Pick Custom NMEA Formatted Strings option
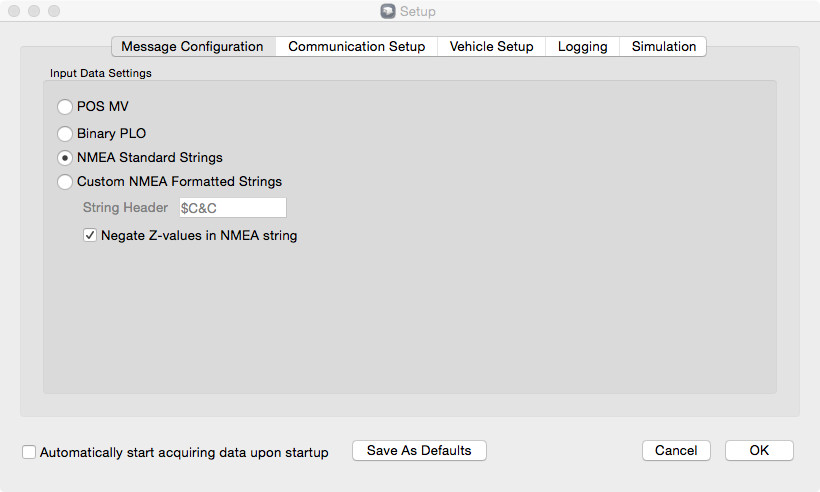Image resolution: width=820 pixels, height=492 pixels. [x=66, y=182]
